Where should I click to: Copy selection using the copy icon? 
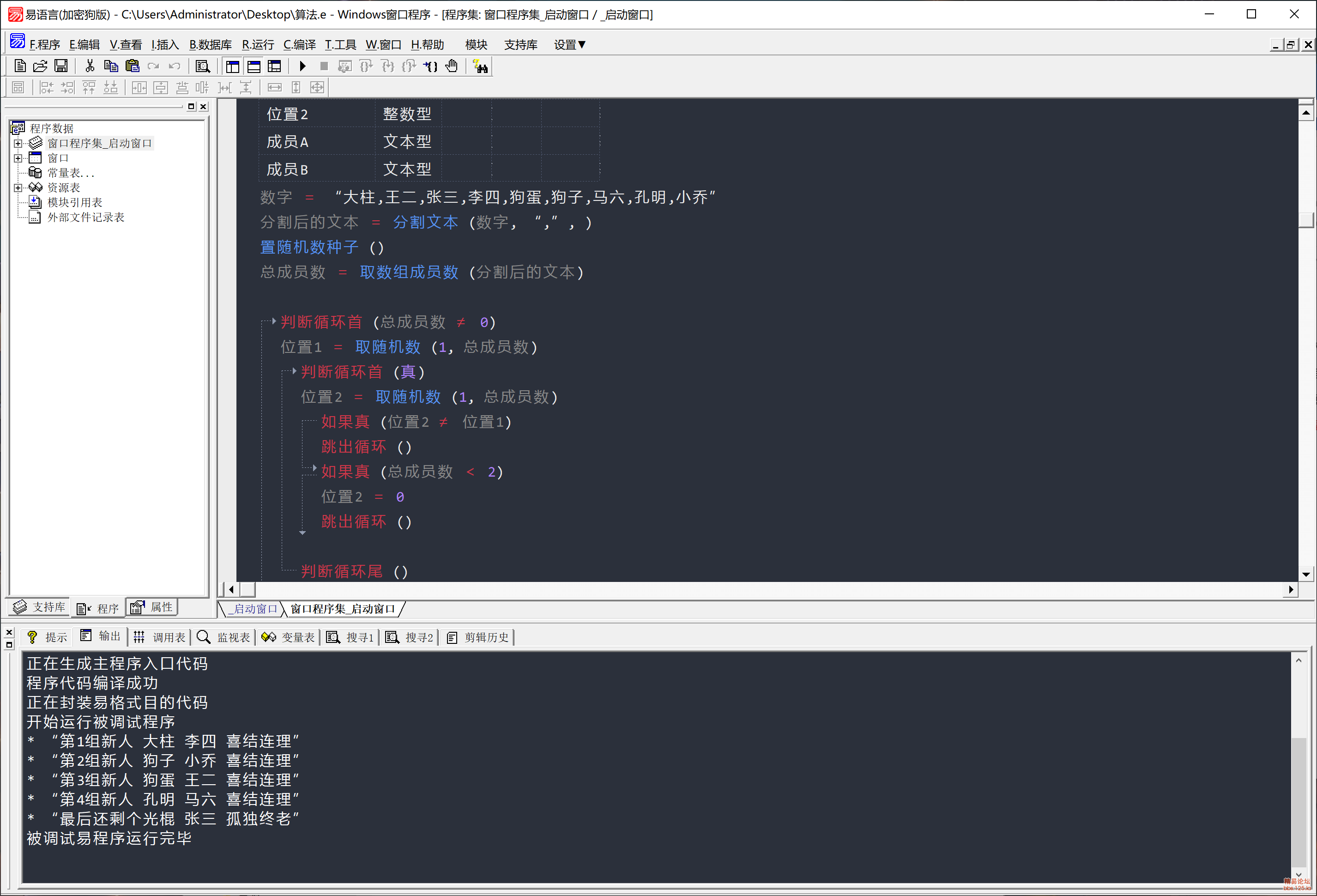coord(110,67)
